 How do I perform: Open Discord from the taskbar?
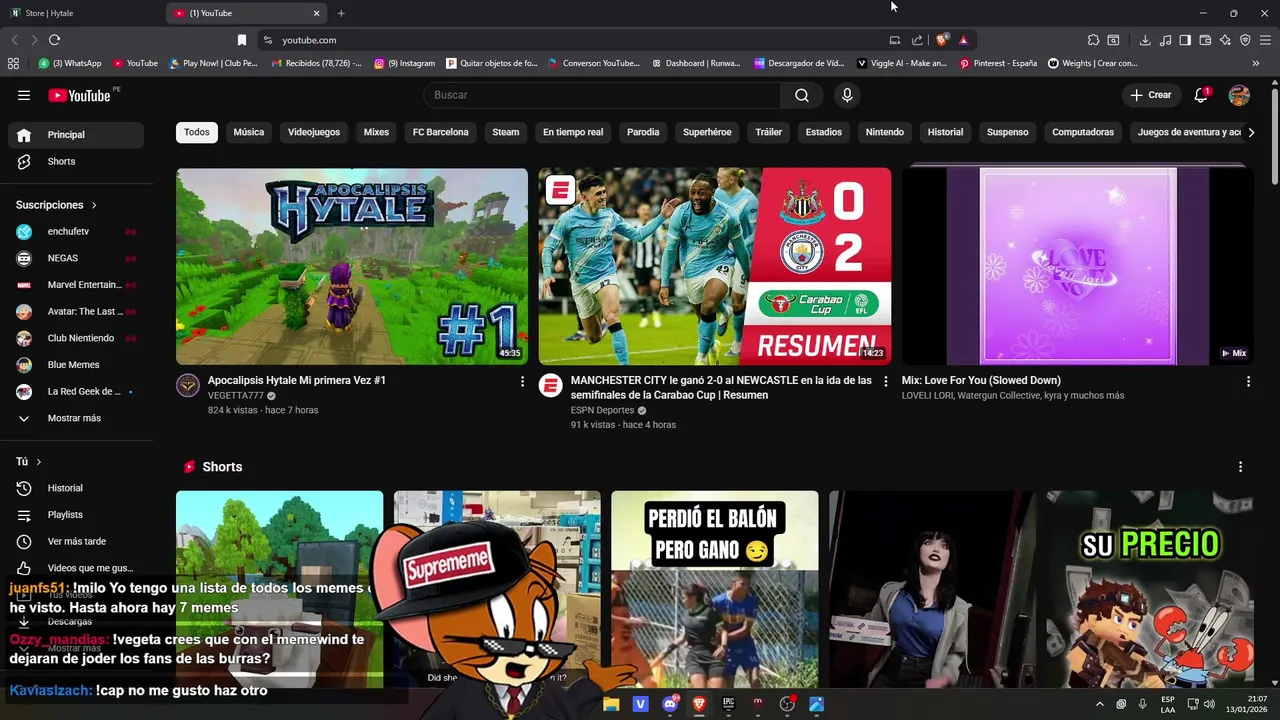point(670,704)
